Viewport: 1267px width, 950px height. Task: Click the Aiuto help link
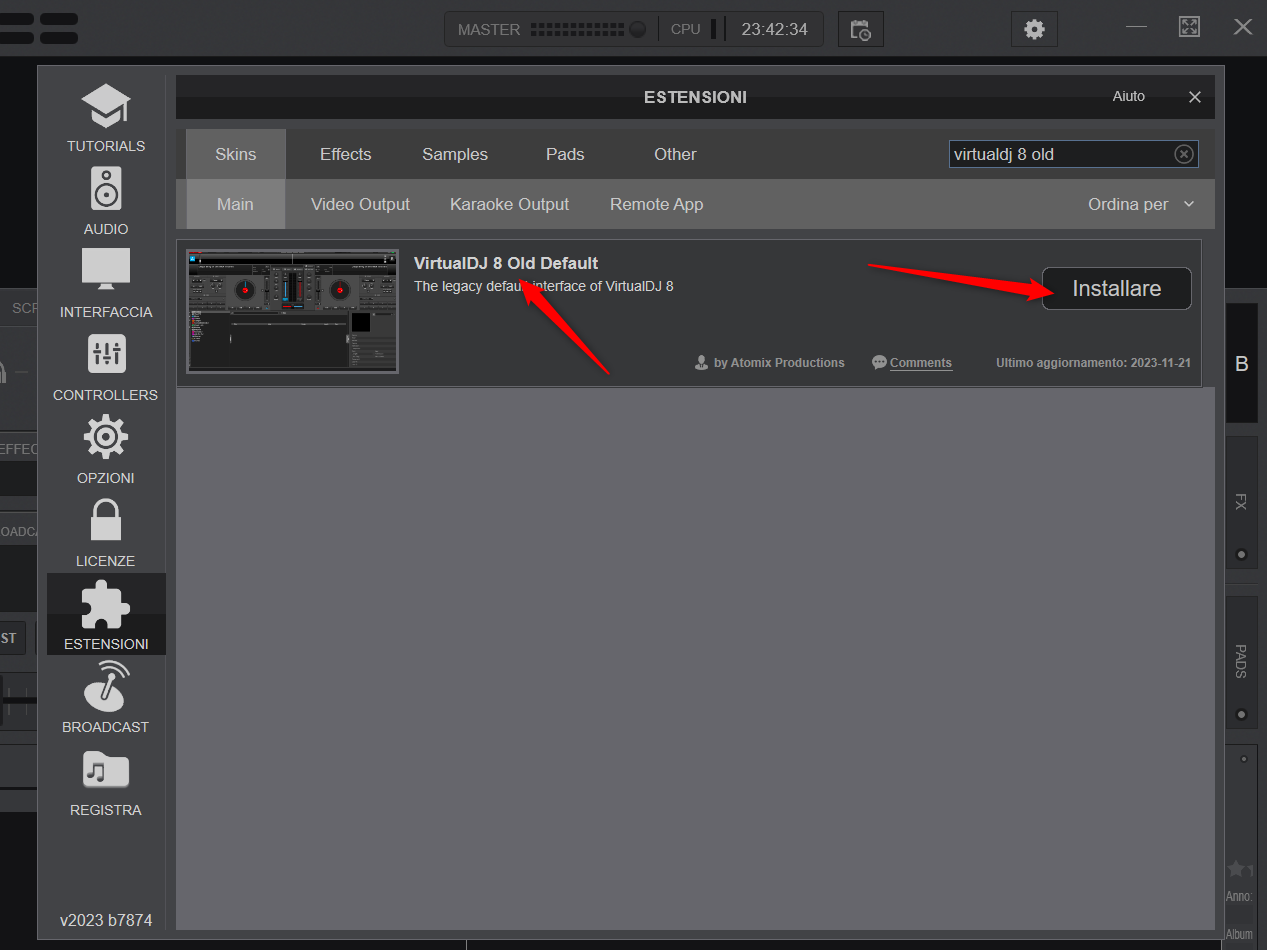tap(1129, 96)
